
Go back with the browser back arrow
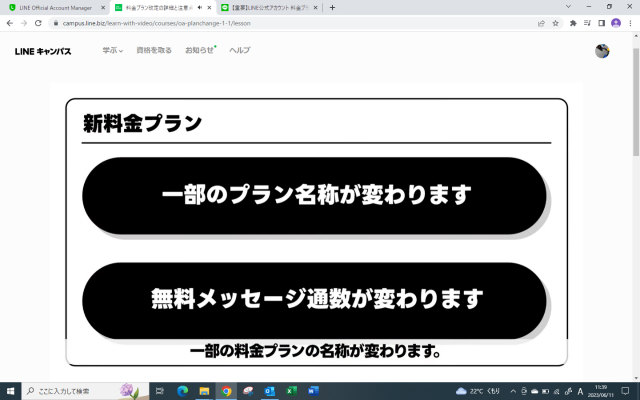[10, 23]
